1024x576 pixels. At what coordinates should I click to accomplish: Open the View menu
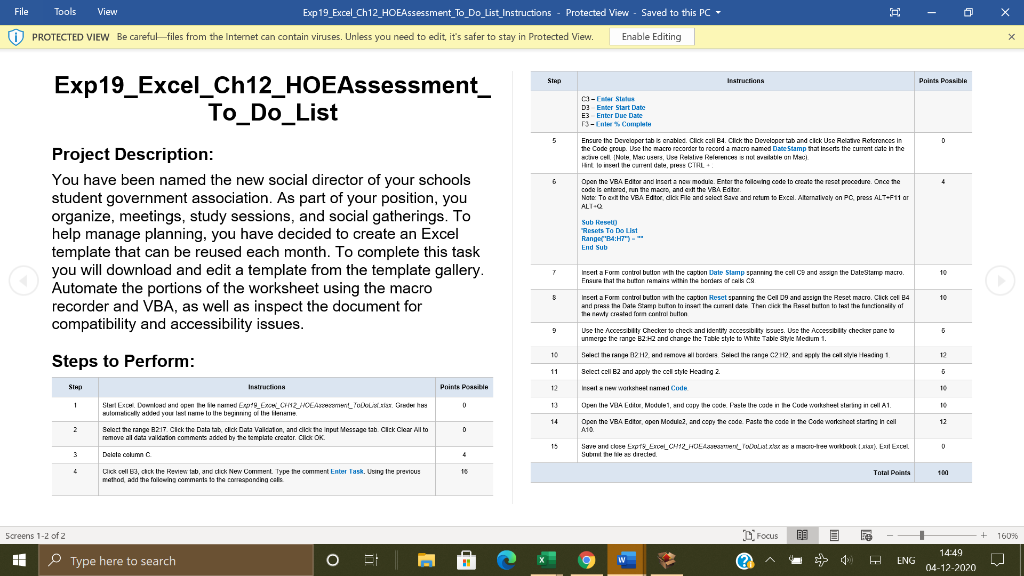click(x=109, y=12)
